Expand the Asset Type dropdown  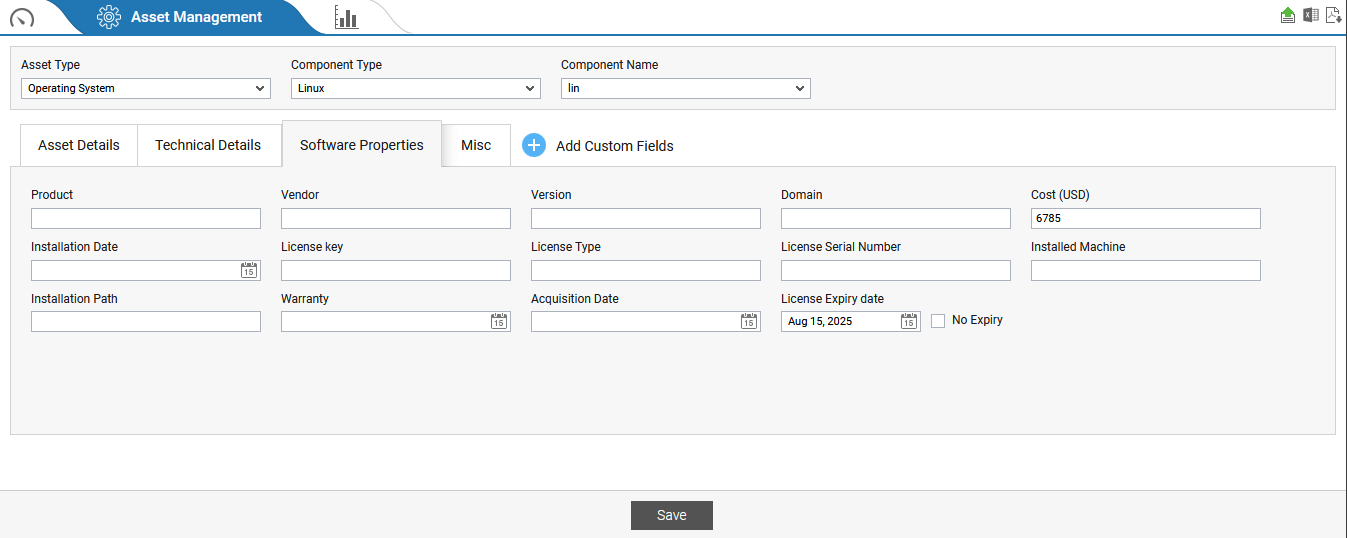point(146,88)
